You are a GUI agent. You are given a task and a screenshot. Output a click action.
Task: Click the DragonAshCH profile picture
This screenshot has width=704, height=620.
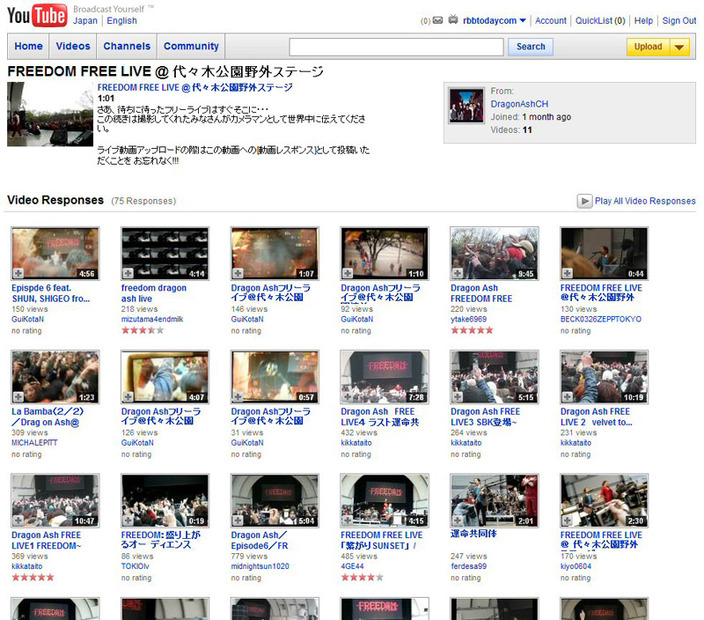pyautogui.click(x=466, y=106)
